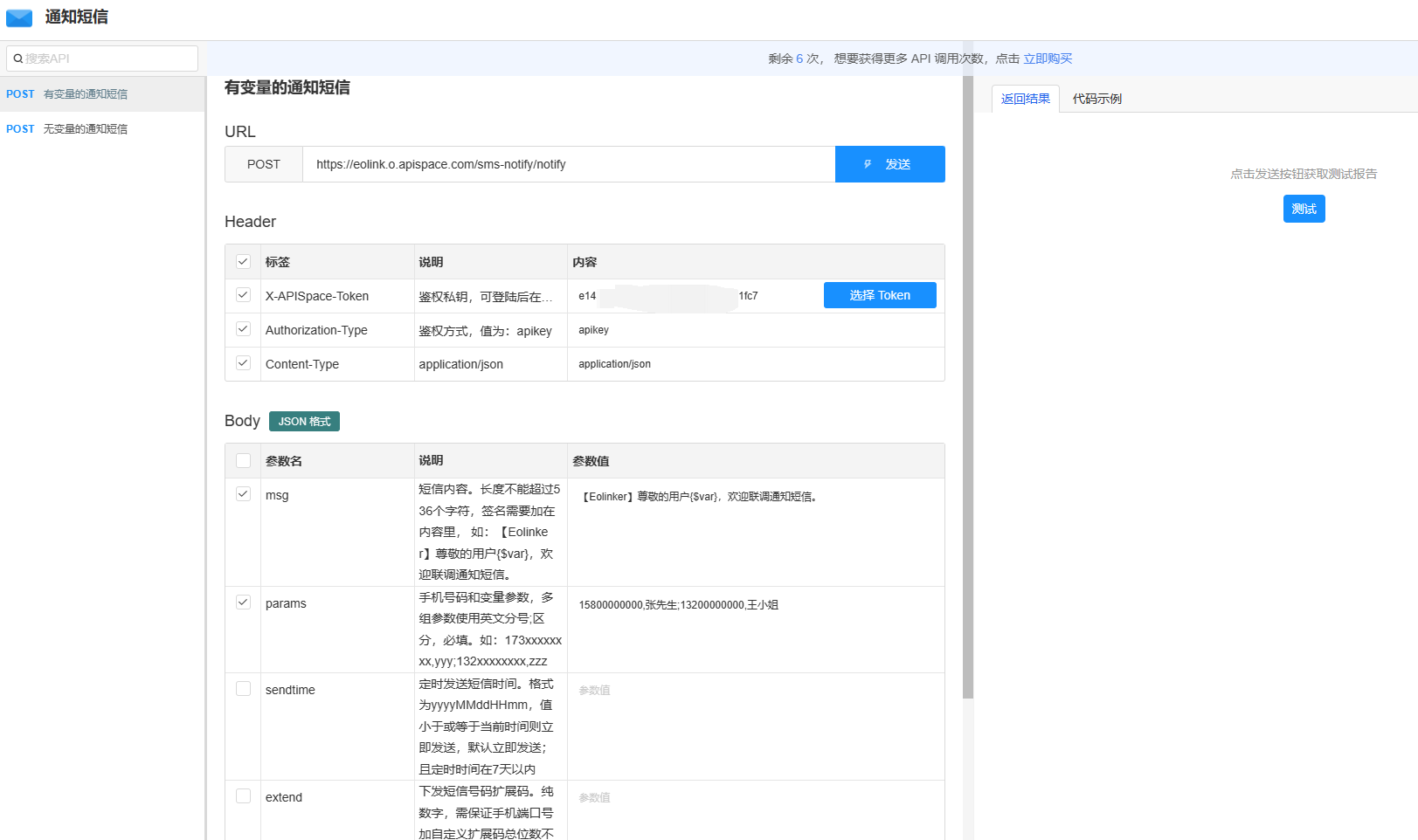
Task: Uncheck the params parameter checkbox
Action: [x=243, y=602]
